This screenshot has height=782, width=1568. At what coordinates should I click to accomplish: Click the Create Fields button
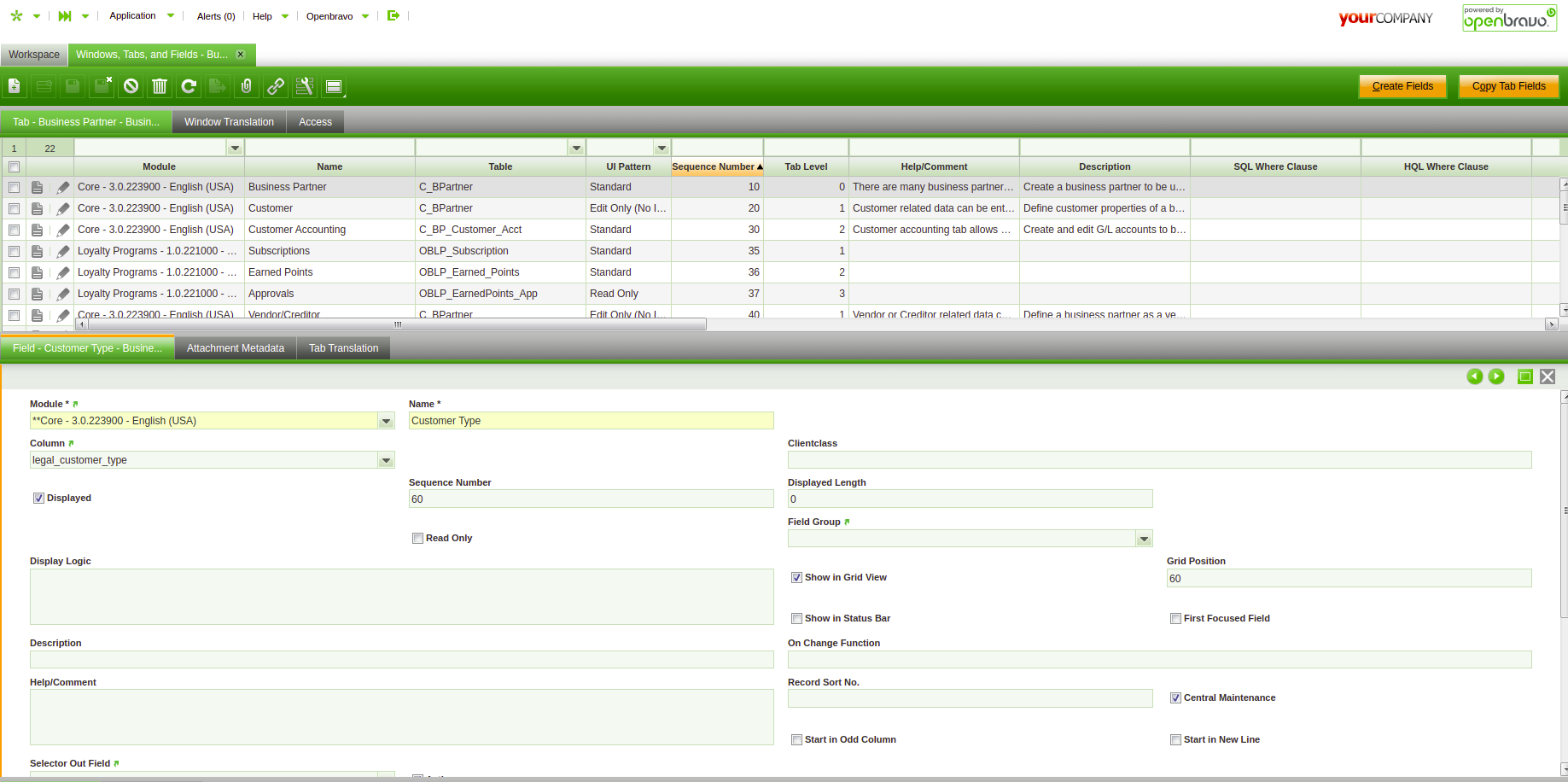[x=1402, y=86]
